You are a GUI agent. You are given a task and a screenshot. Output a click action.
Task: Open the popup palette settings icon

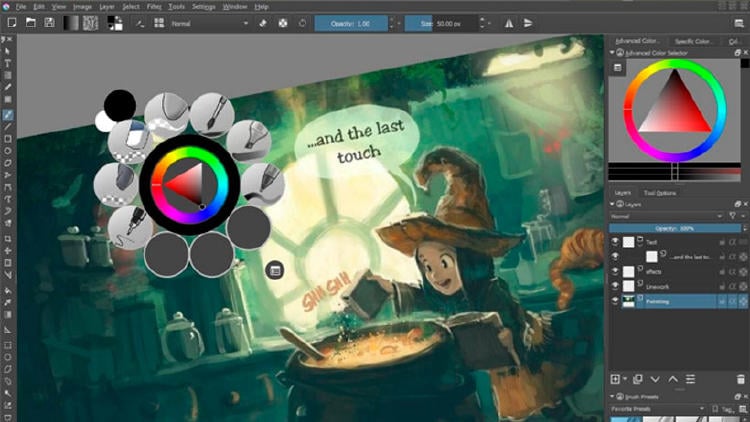tap(275, 270)
